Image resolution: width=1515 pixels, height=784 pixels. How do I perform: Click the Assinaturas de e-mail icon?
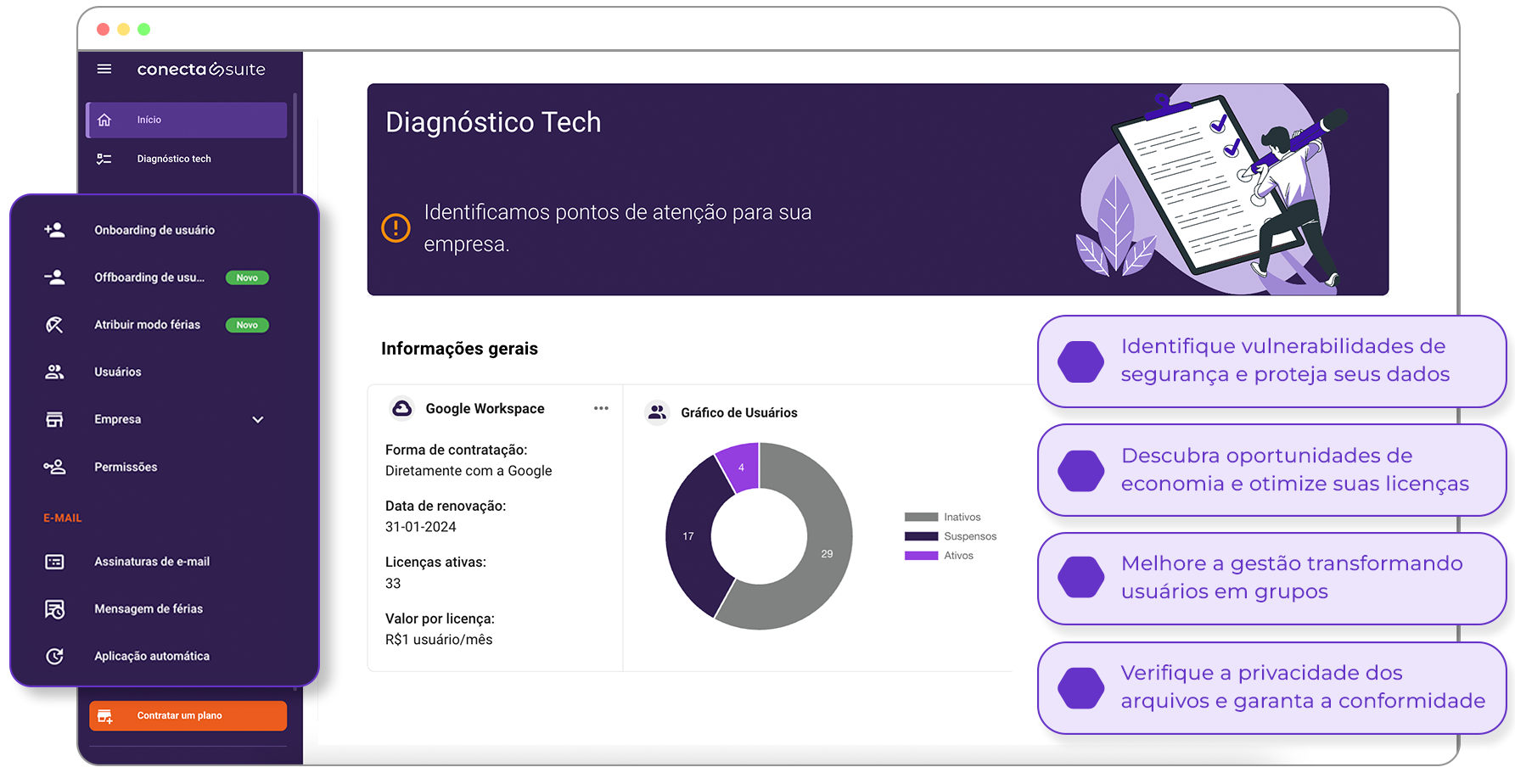pos(54,561)
